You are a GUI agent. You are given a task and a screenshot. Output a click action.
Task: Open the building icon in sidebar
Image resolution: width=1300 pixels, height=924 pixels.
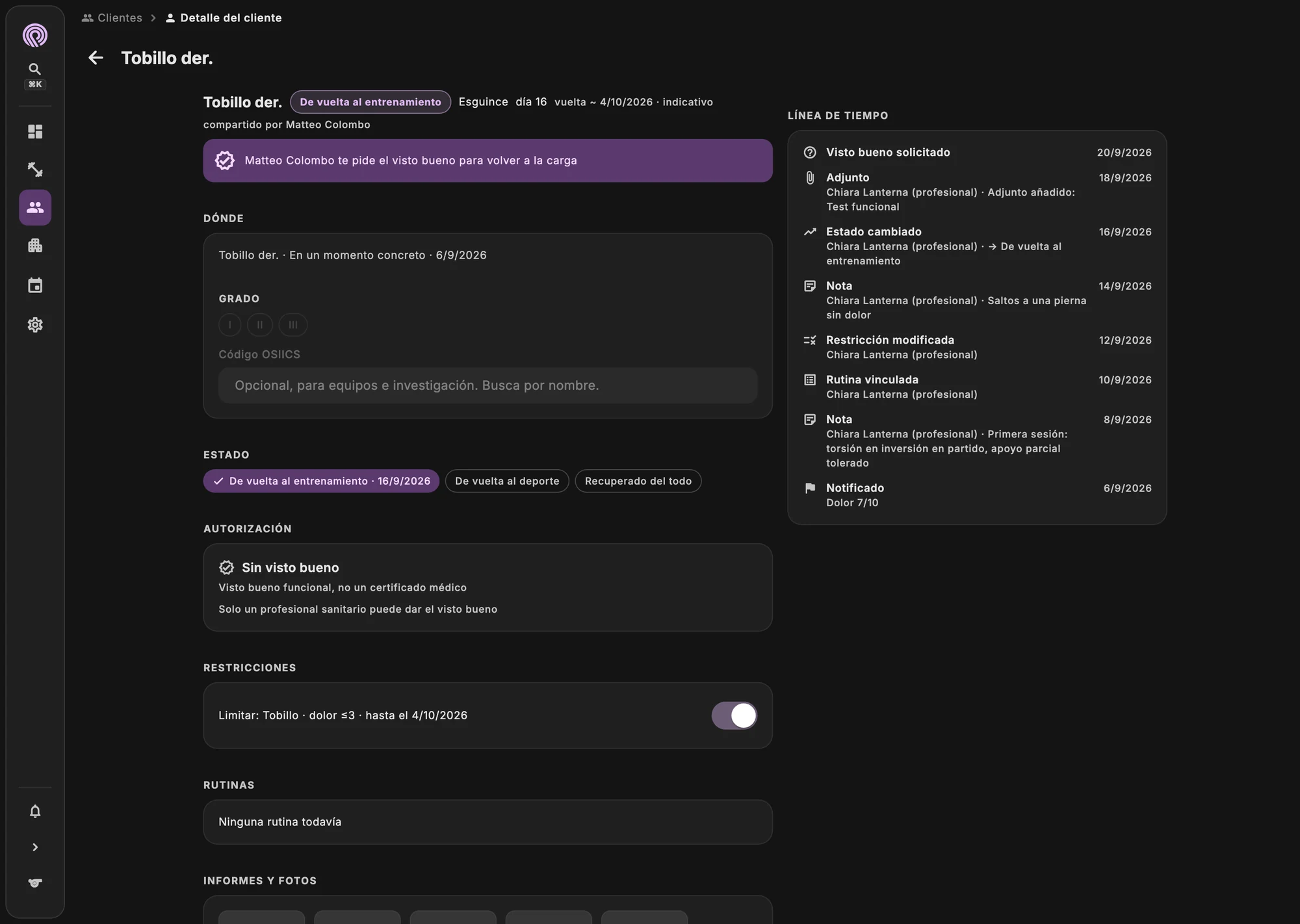pos(35,246)
